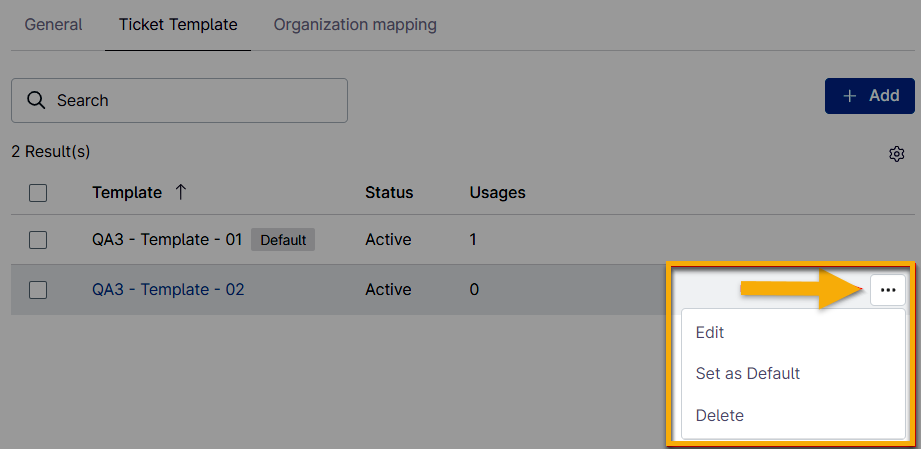Image resolution: width=921 pixels, height=449 pixels.
Task: Open the QA3 - Template - 02 link
Action: click(168, 290)
